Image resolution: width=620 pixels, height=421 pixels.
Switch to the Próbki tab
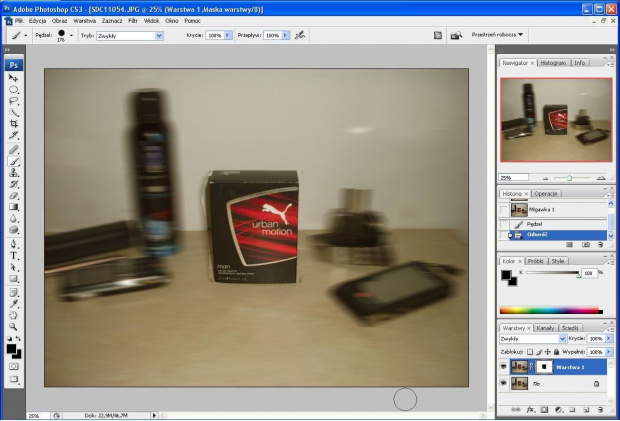click(x=535, y=261)
